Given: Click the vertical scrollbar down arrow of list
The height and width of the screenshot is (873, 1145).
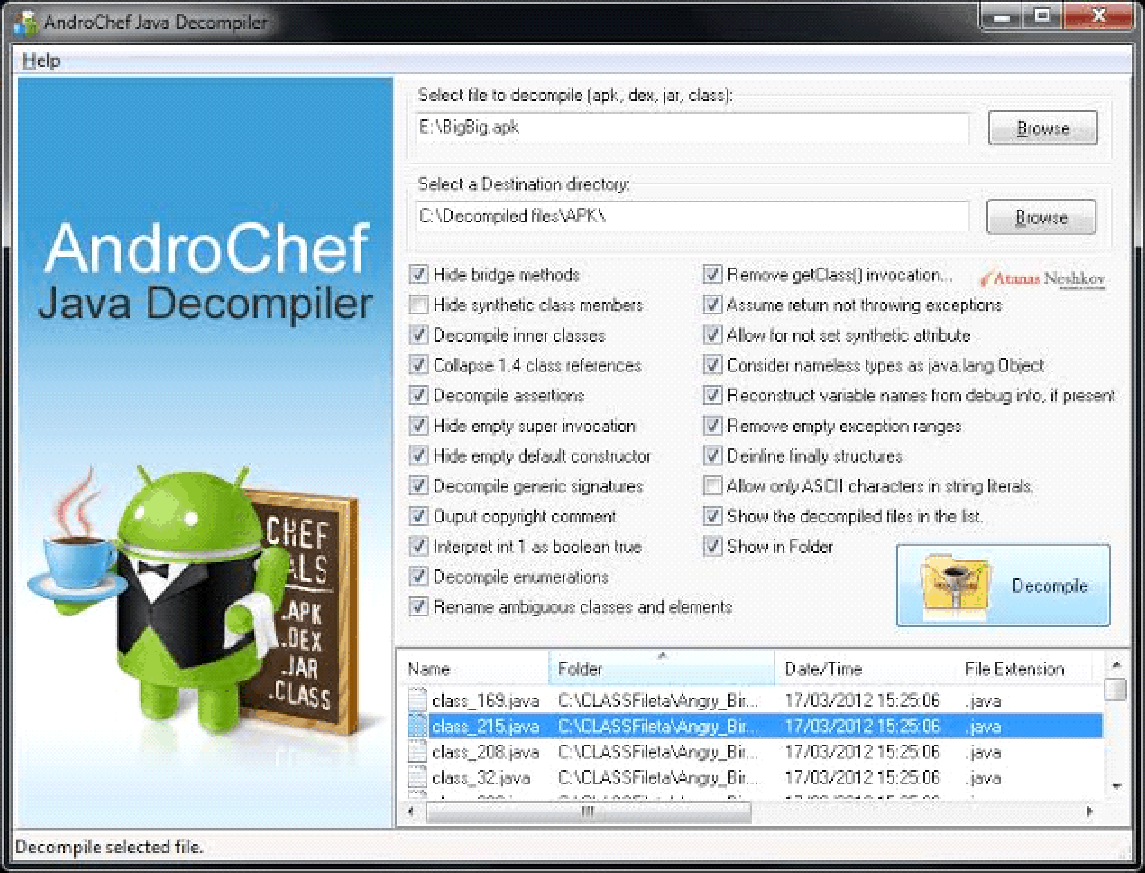Looking at the screenshot, I should (x=1116, y=786).
